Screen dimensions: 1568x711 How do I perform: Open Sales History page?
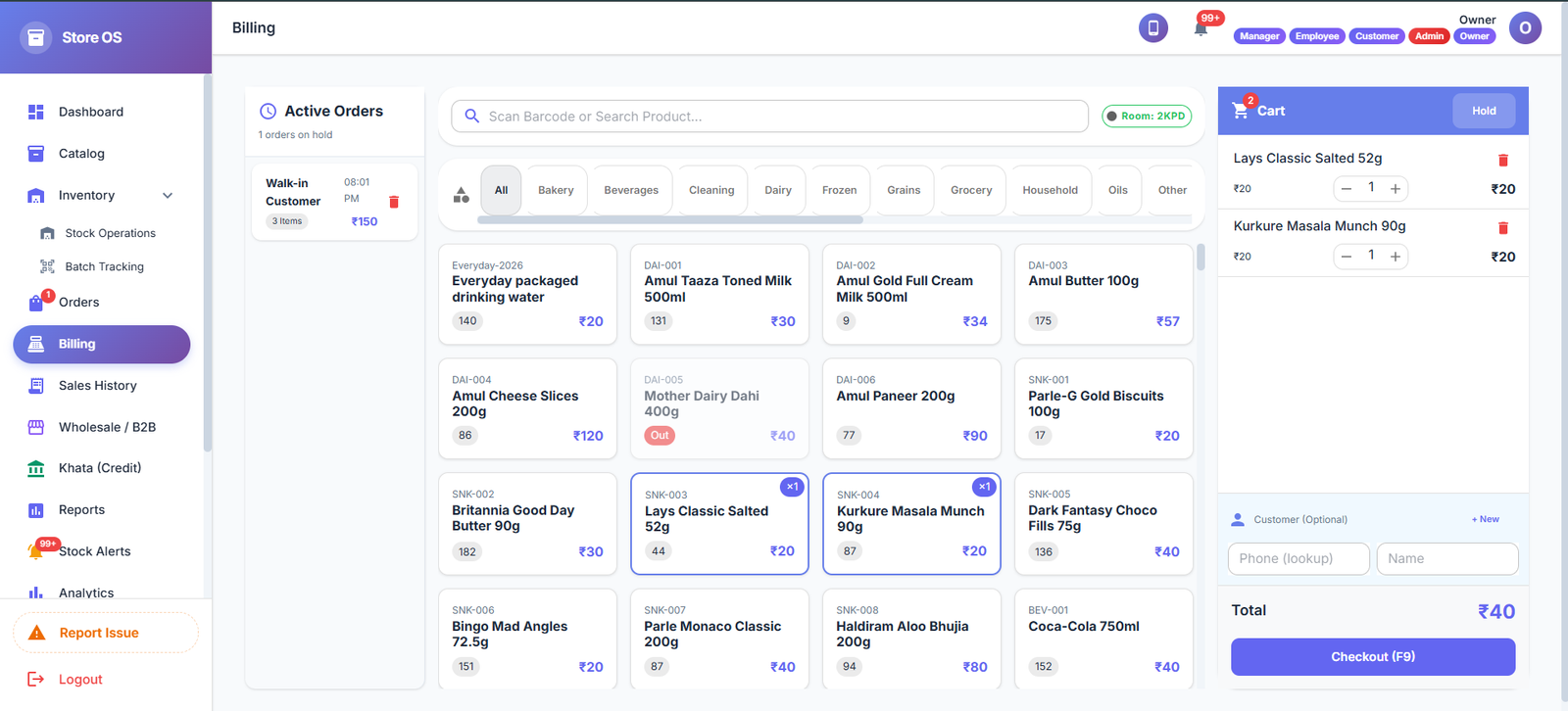pos(97,386)
